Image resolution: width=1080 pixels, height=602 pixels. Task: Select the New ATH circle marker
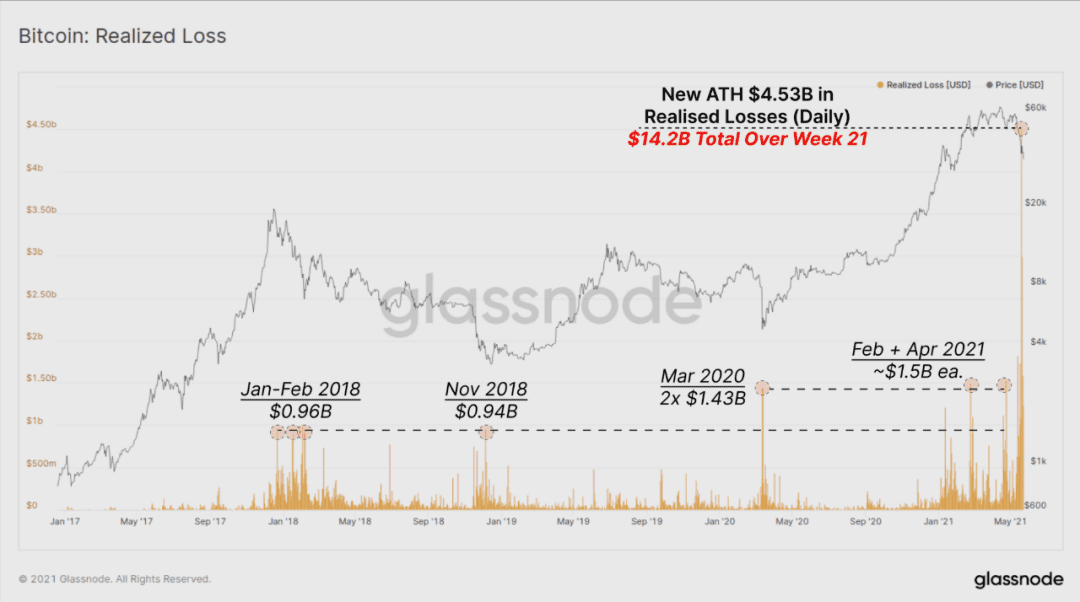click(1021, 128)
